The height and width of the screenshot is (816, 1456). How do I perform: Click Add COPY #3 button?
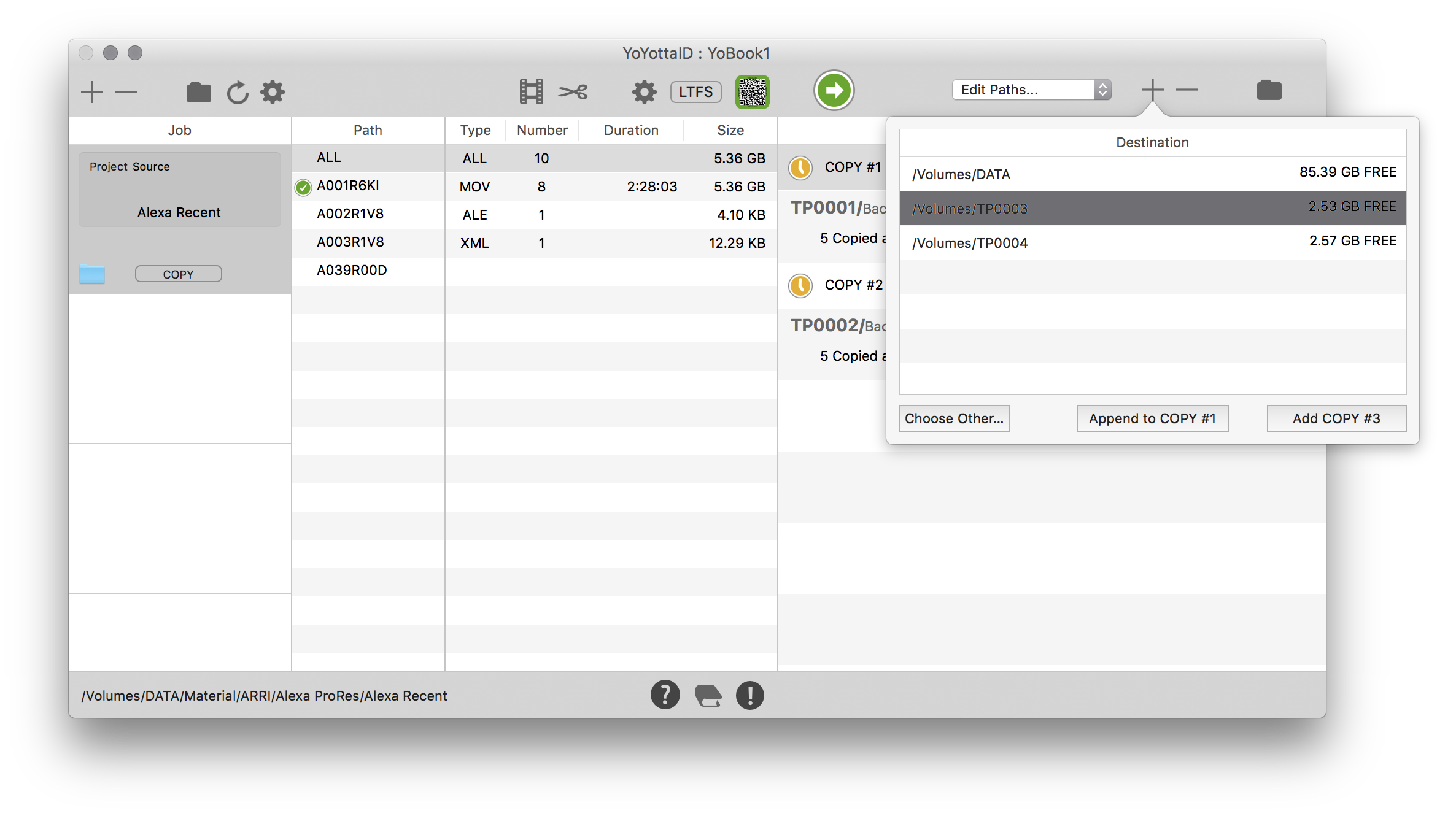pyautogui.click(x=1336, y=418)
